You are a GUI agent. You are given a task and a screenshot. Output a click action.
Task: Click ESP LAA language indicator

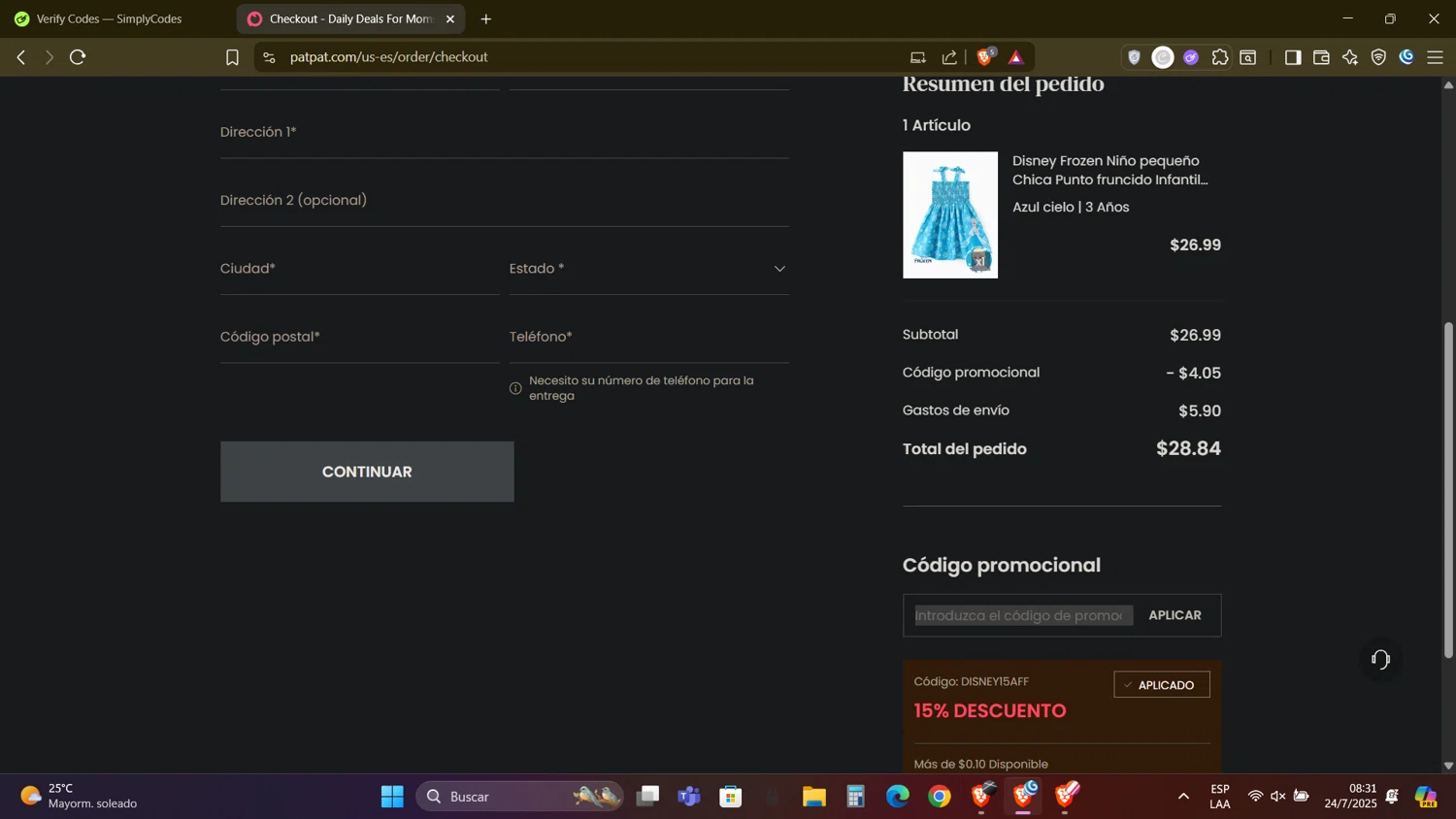(x=1220, y=797)
